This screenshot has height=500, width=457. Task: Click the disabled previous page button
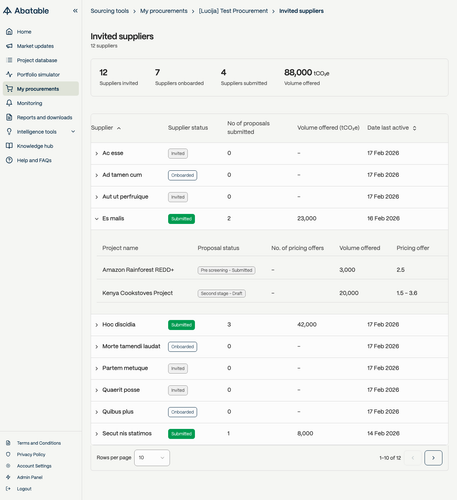[413, 458]
